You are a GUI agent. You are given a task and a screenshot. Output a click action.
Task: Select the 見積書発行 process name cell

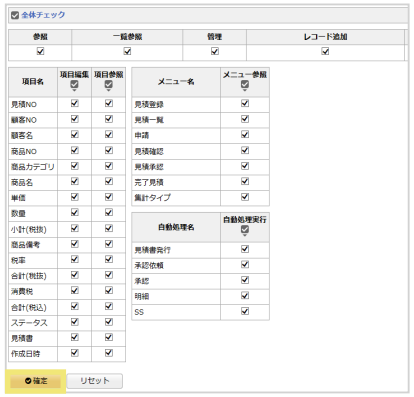(x=176, y=250)
